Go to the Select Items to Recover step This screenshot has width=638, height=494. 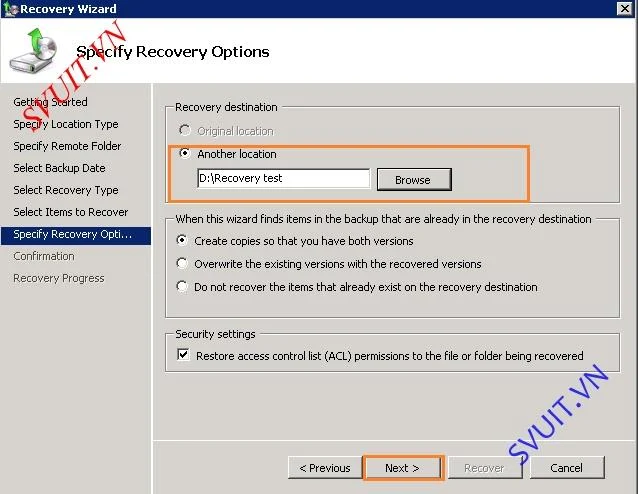coord(71,212)
